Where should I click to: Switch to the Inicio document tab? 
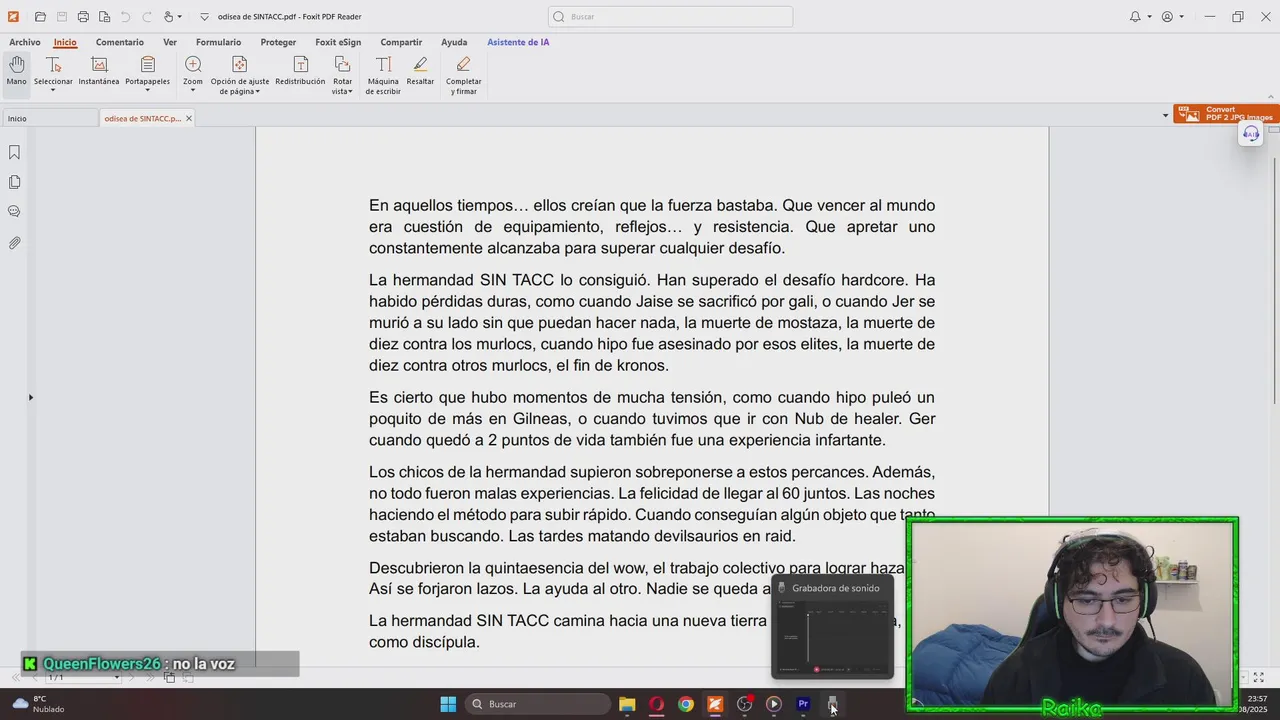[50, 118]
